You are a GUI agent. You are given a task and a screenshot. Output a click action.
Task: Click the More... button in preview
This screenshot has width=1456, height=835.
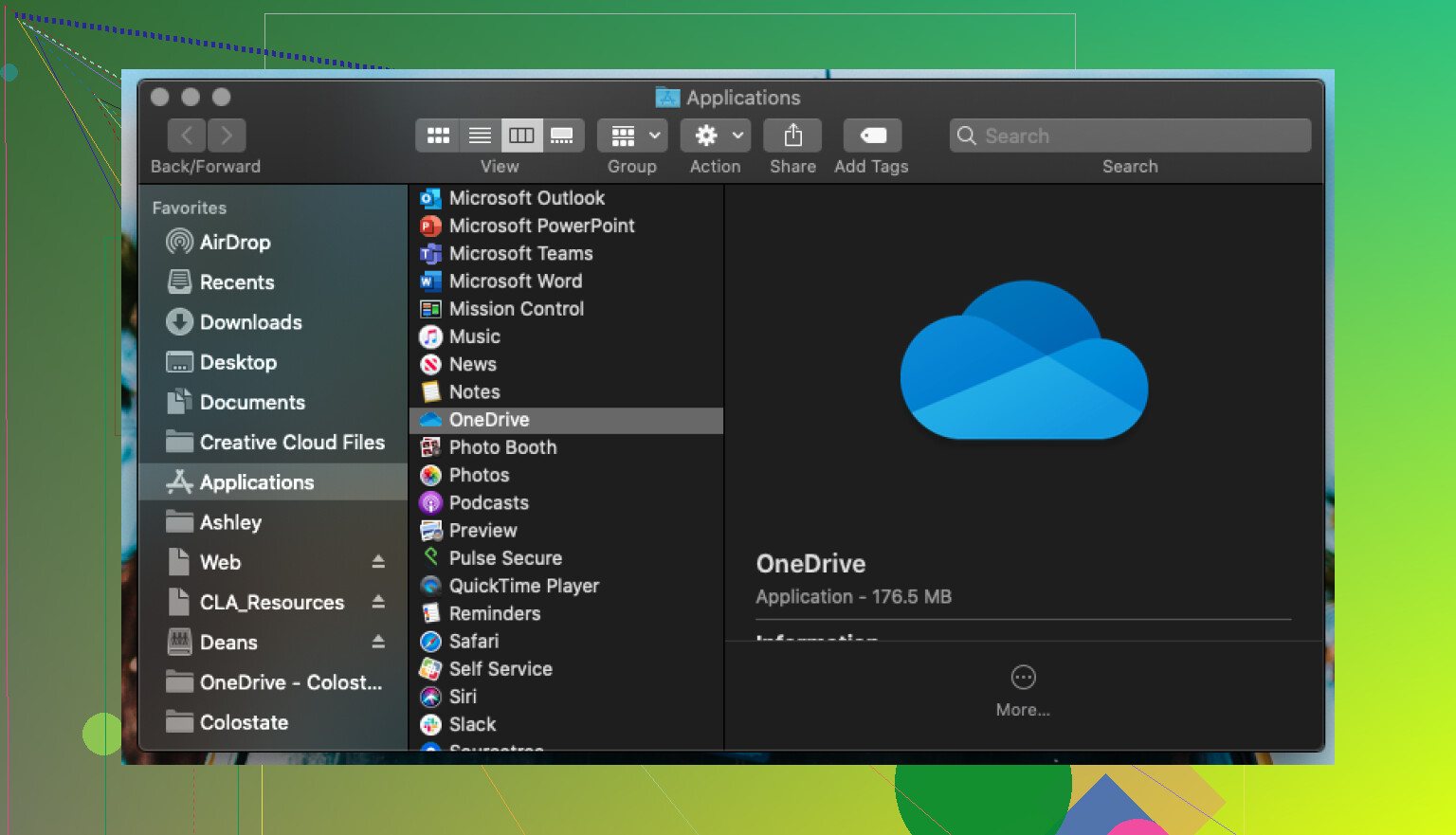1023,689
